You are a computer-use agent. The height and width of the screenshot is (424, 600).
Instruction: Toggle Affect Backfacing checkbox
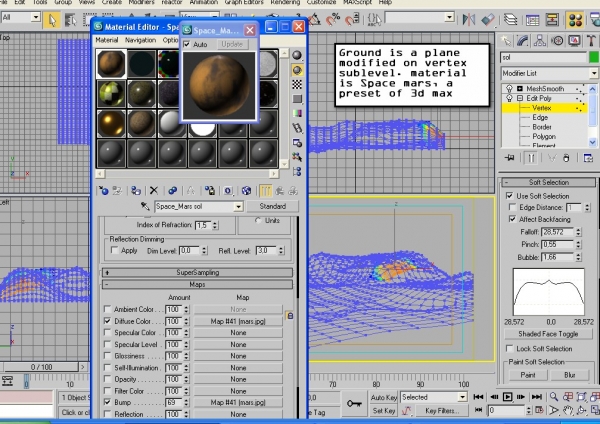click(512, 219)
